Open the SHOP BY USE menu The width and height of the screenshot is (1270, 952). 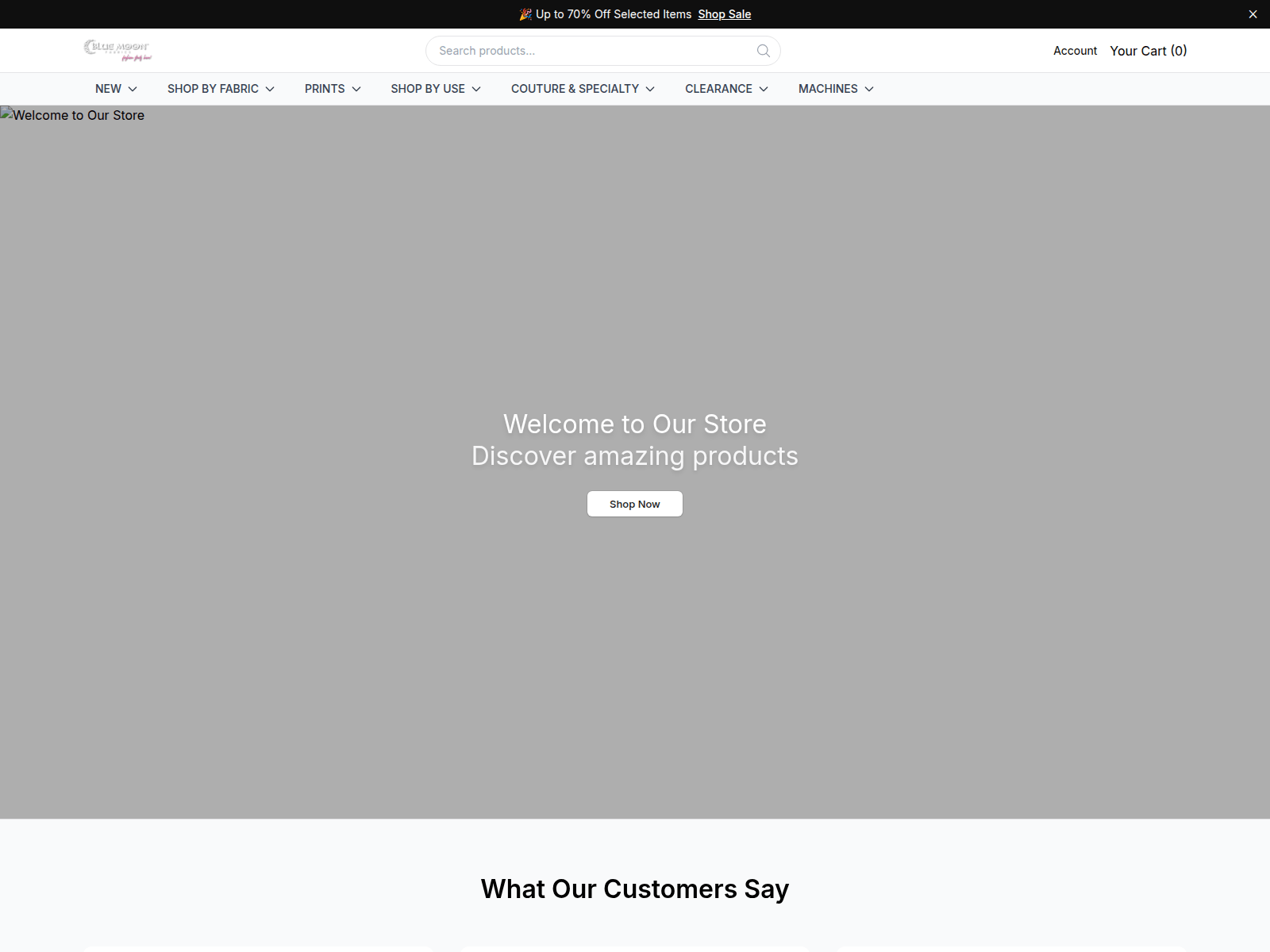pyautogui.click(x=436, y=89)
